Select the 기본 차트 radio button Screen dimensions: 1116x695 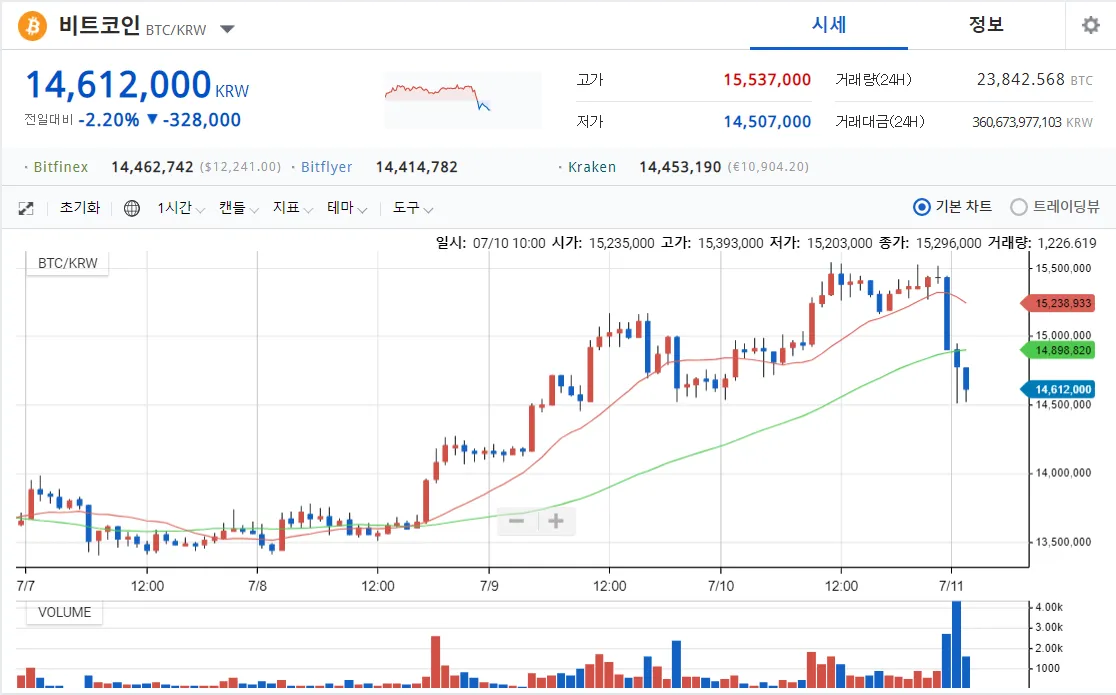click(x=922, y=207)
